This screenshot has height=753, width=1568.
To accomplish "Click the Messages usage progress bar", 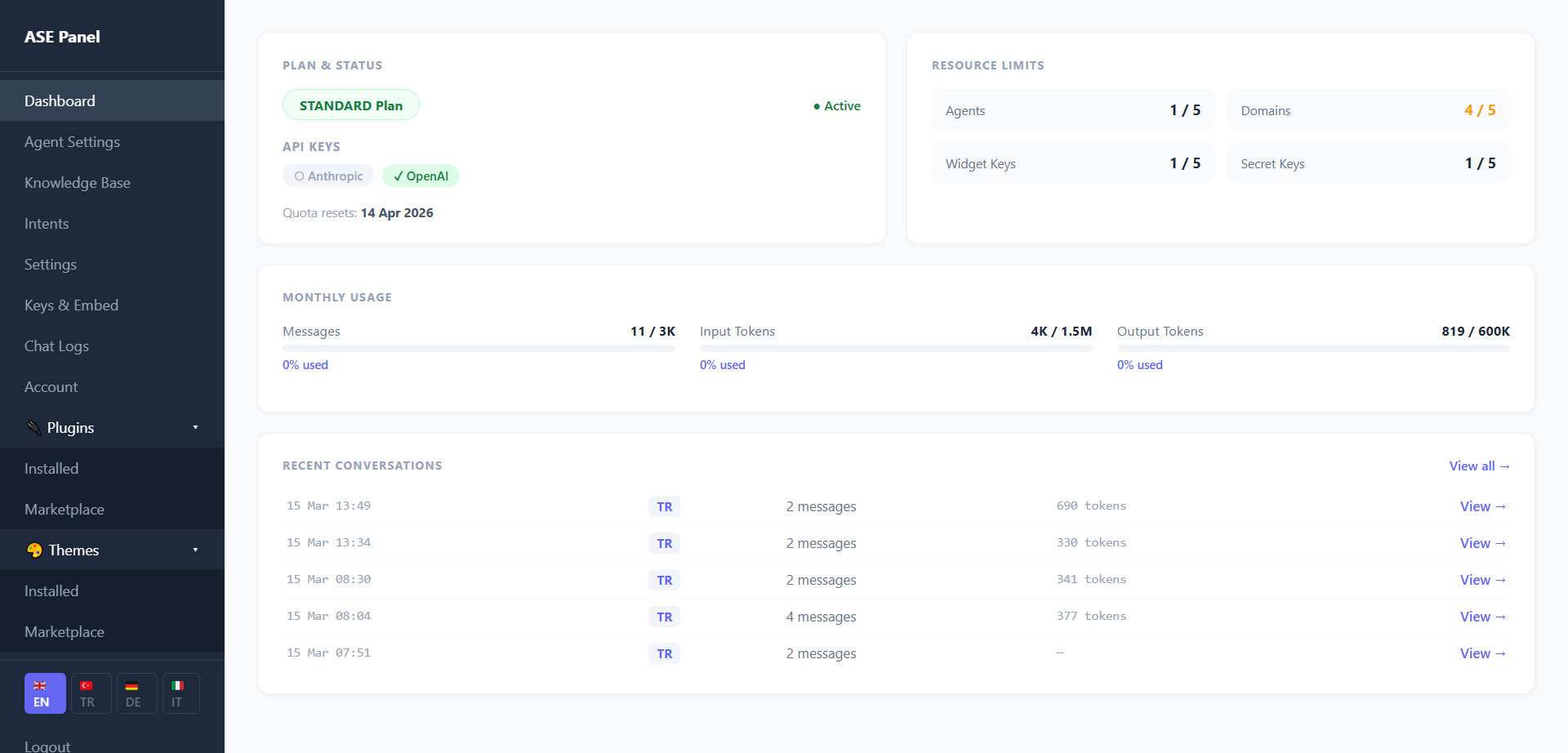I will pyautogui.click(x=479, y=348).
